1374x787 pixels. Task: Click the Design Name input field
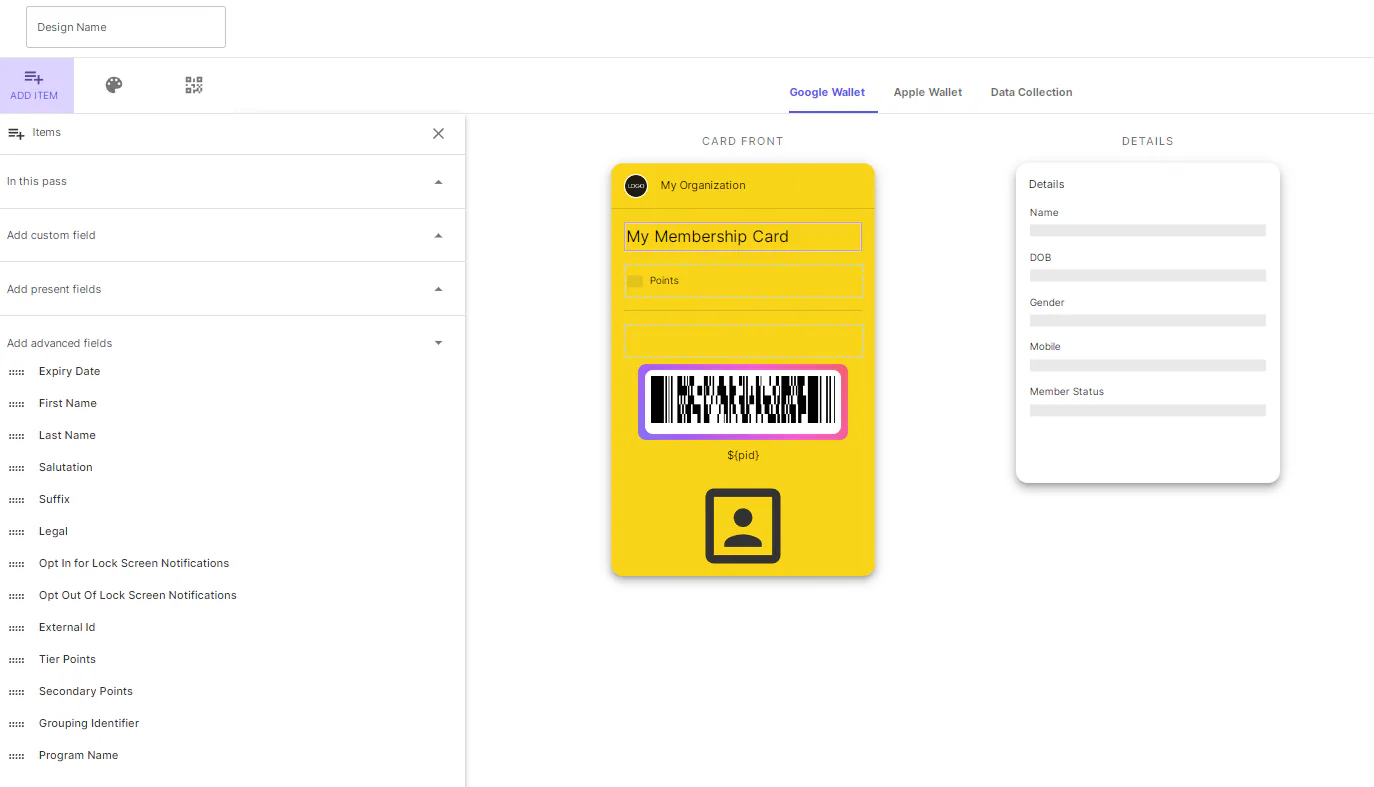[x=126, y=27]
